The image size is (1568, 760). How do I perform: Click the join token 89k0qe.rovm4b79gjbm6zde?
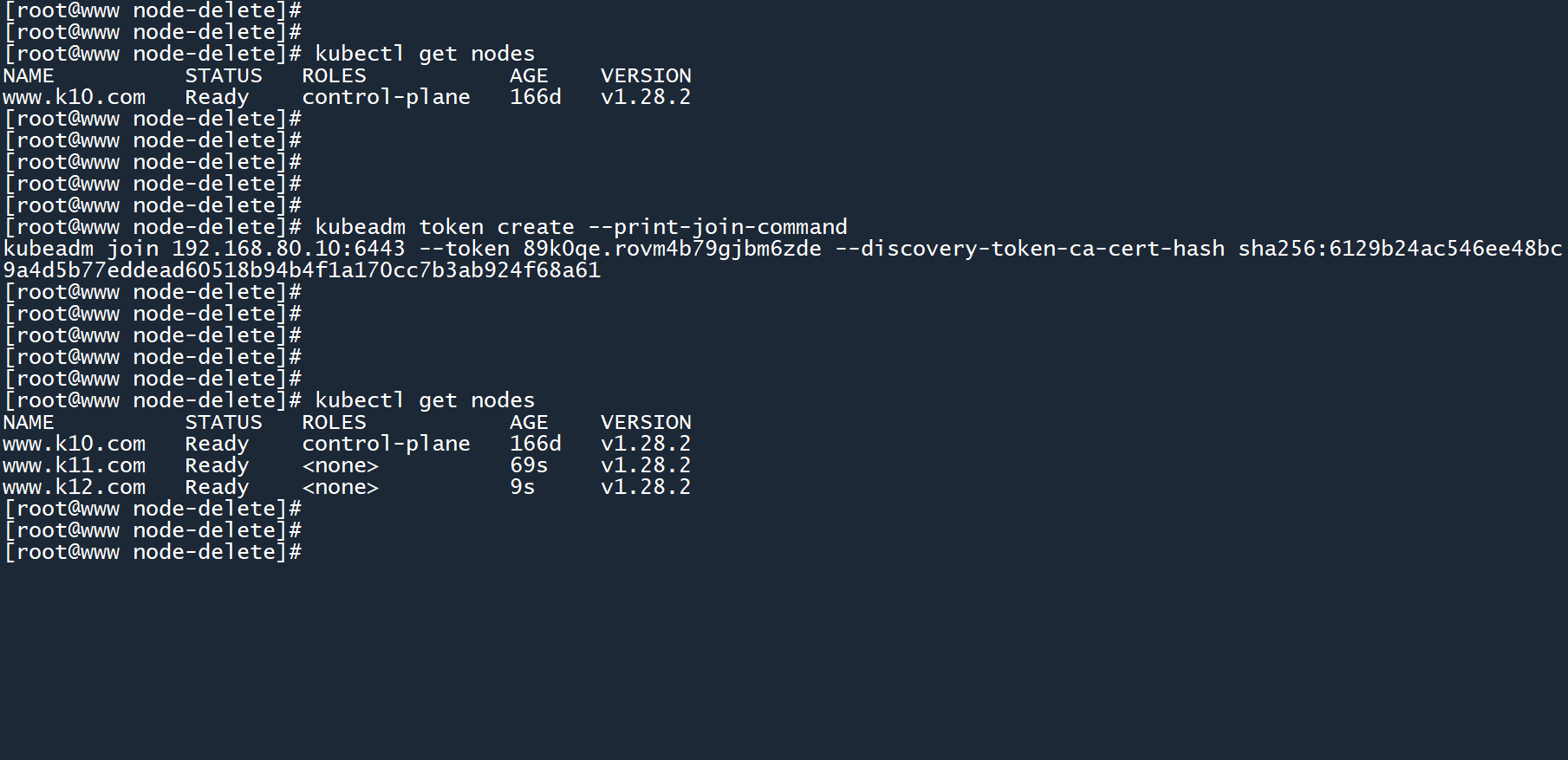click(672, 249)
